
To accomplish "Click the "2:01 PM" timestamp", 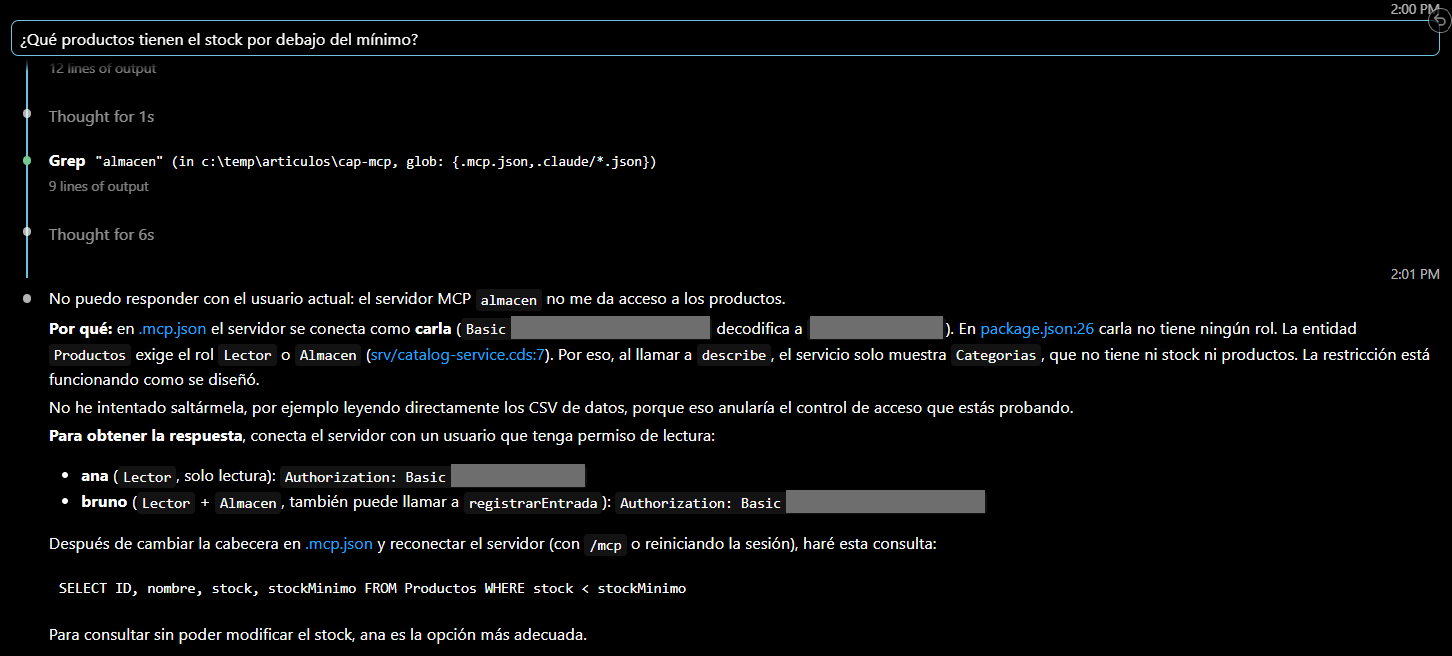I will click(x=1415, y=273).
